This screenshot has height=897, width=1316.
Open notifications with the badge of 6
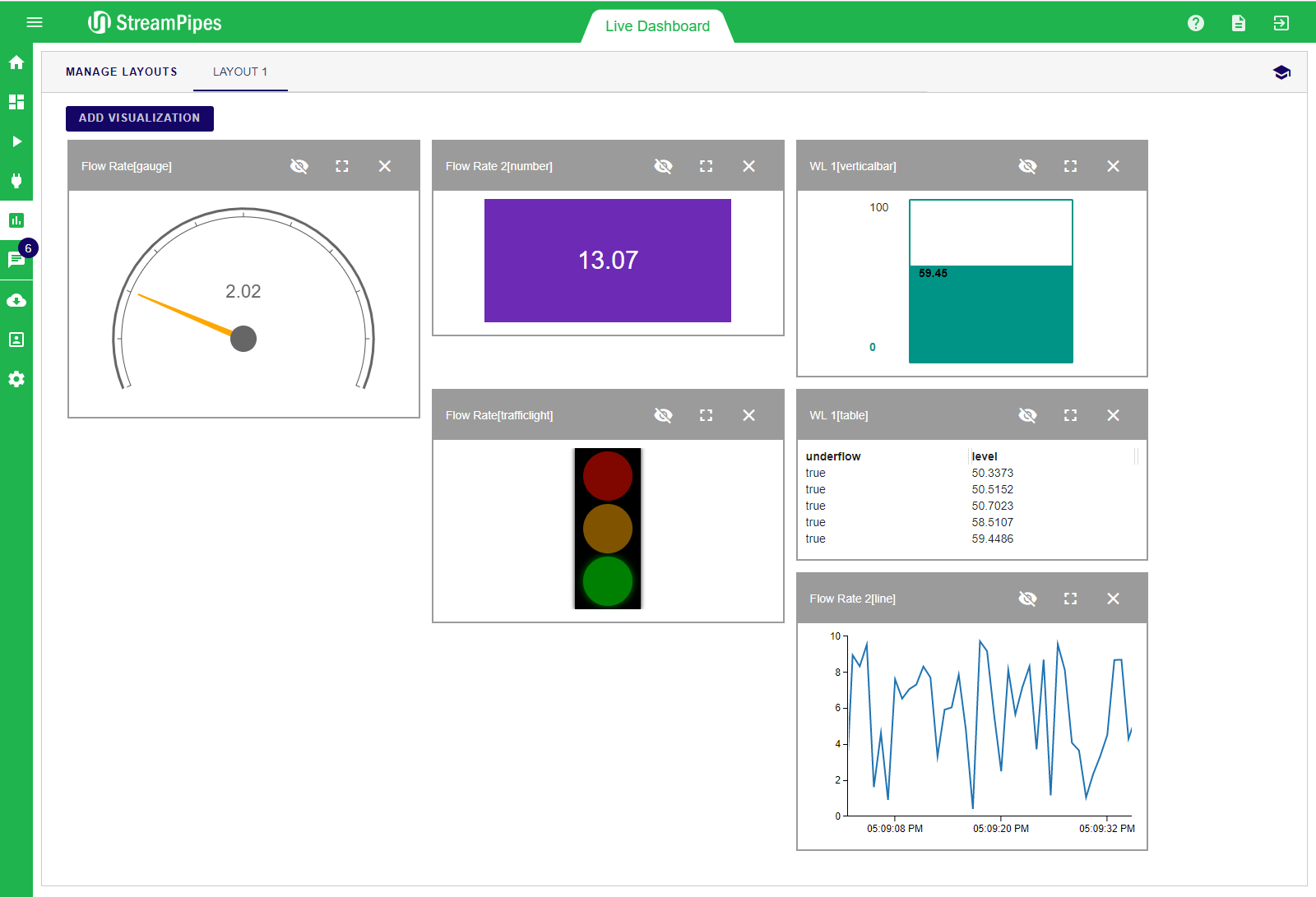pos(16,259)
